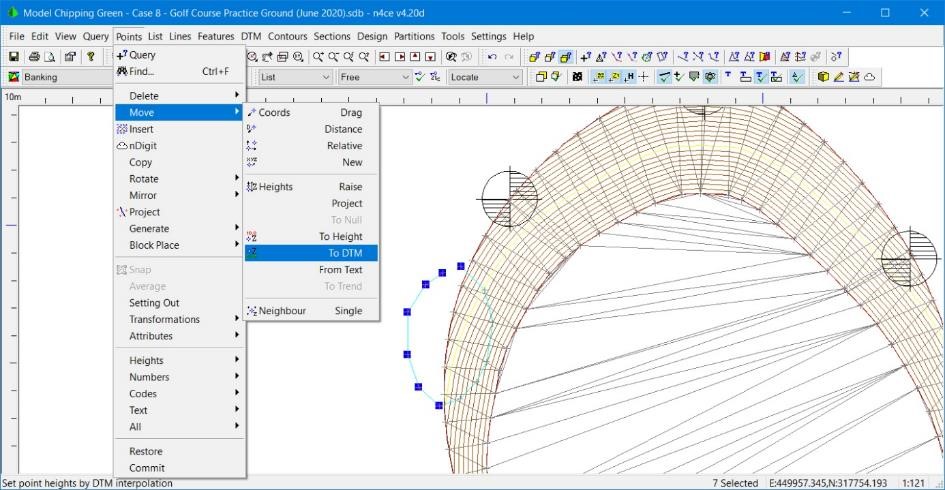The height and width of the screenshot is (490, 945).
Task: Click the printer icon in the toolbar
Action: pyautogui.click(x=34, y=57)
